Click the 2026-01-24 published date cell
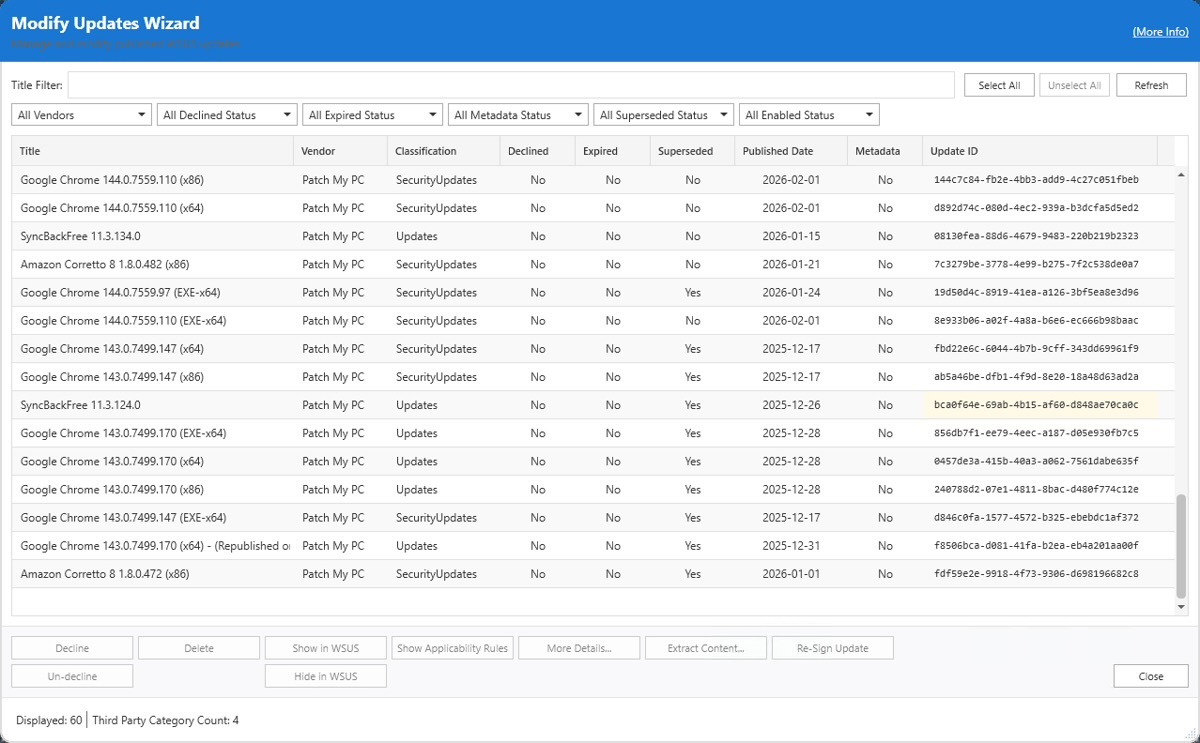1200x743 pixels. tap(791, 293)
